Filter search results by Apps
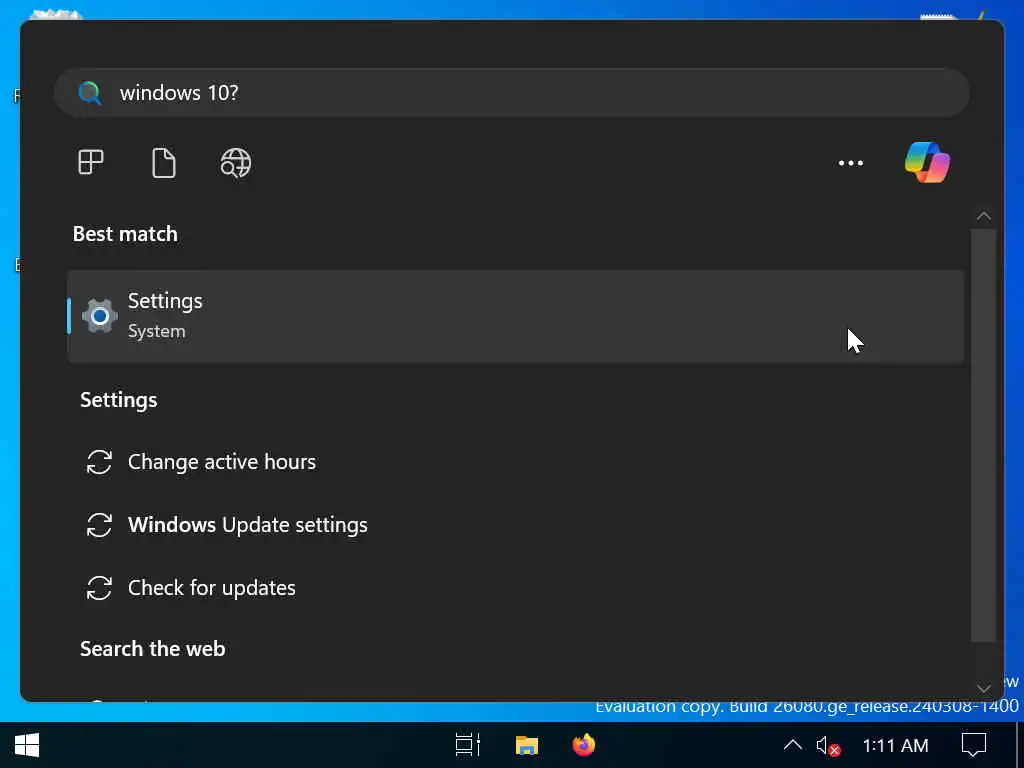The width and height of the screenshot is (1024, 768). tap(91, 163)
